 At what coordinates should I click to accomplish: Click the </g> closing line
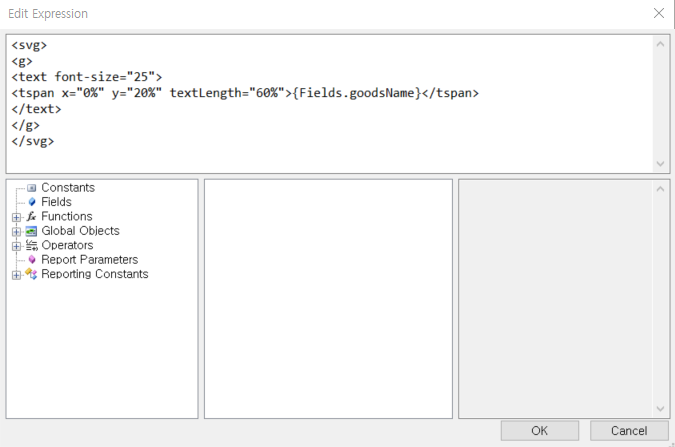pos(25,125)
